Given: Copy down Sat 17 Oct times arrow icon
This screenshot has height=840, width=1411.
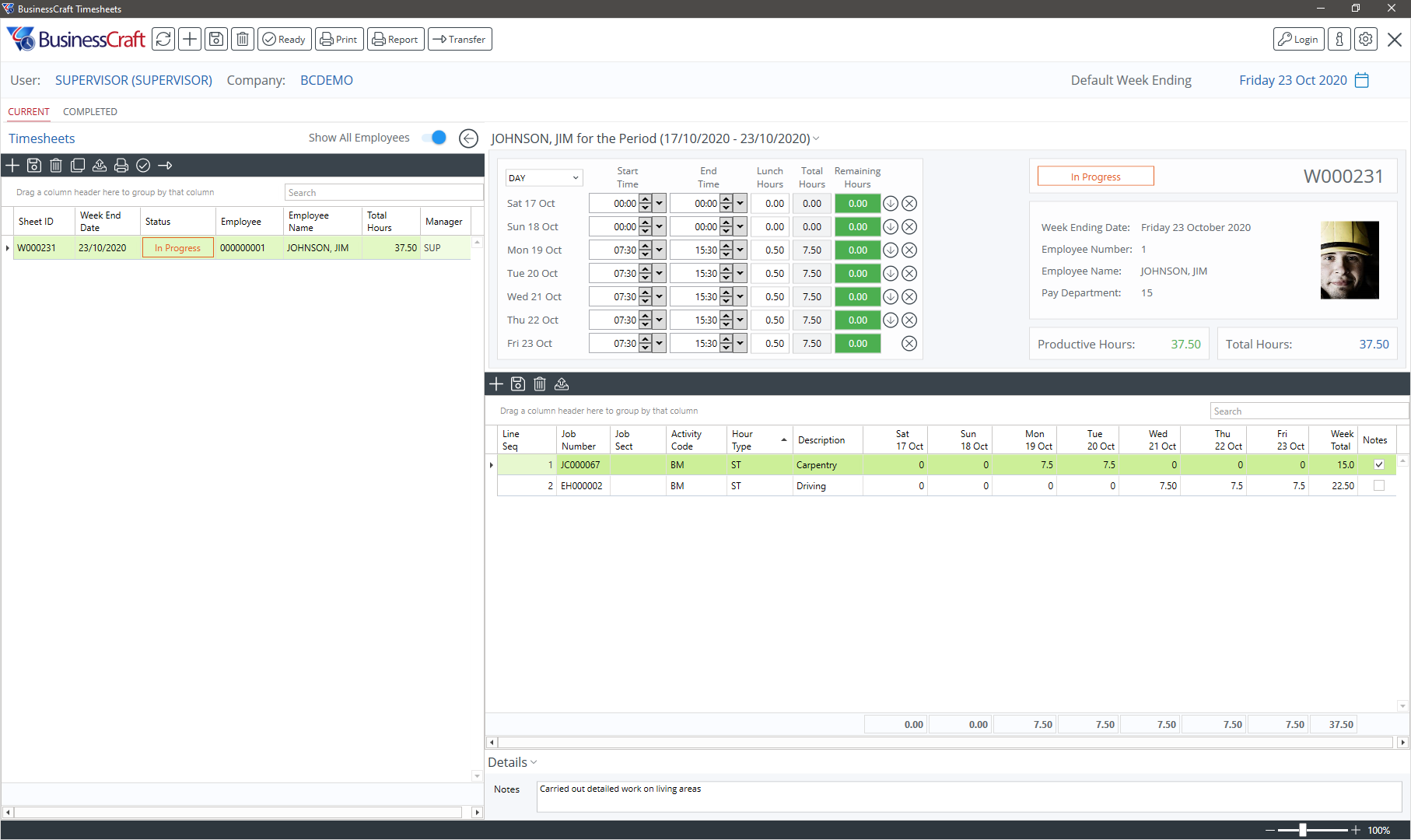Looking at the screenshot, I should pos(891,204).
